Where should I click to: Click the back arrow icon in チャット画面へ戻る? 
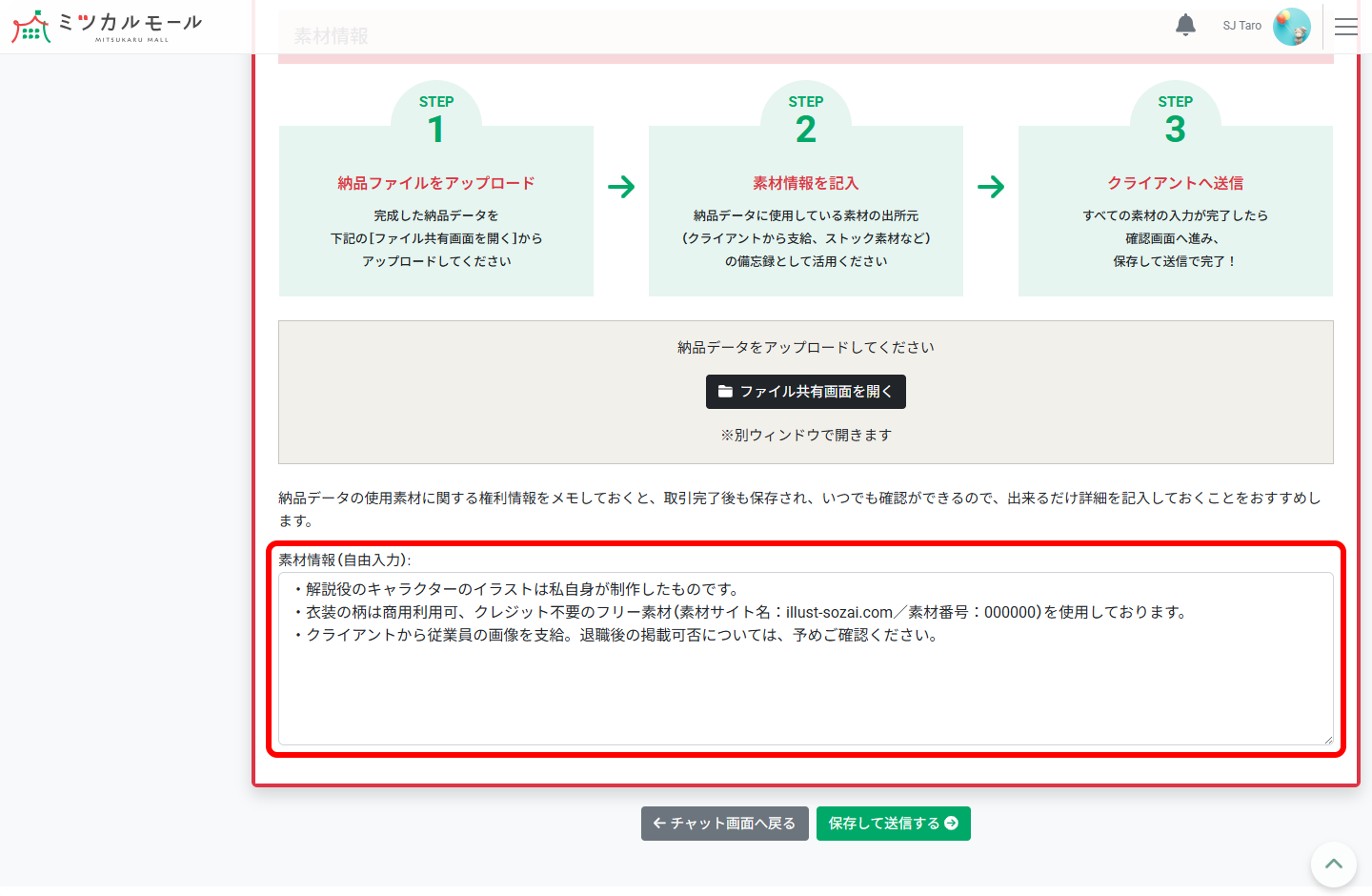pos(659,823)
